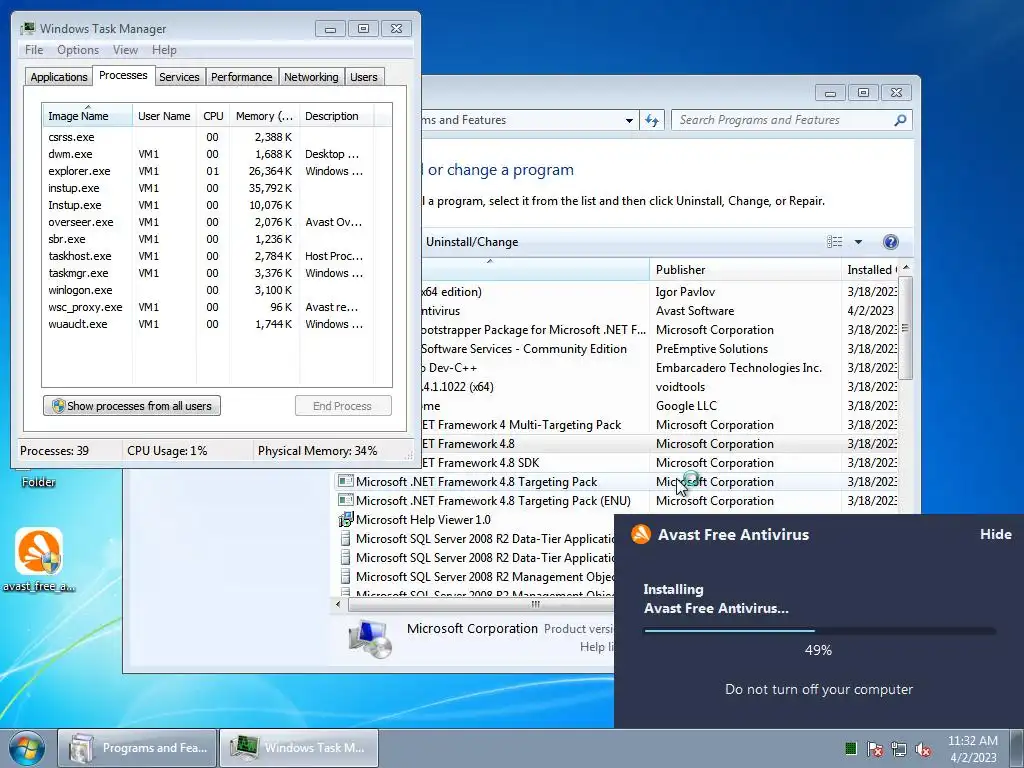1024x768 pixels.
Task: Click the taskbar clock showing 11:32 AM
Action: coord(973,748)
